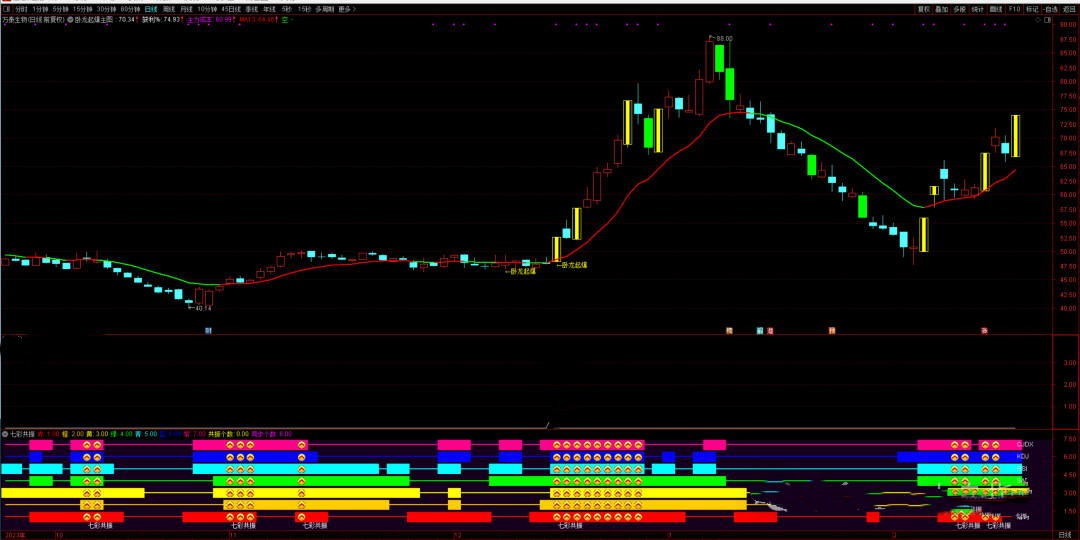This screenshot has width=1080, height=540.
Task: Toggle 复权 price adjustment
Action: coord(923,9)
